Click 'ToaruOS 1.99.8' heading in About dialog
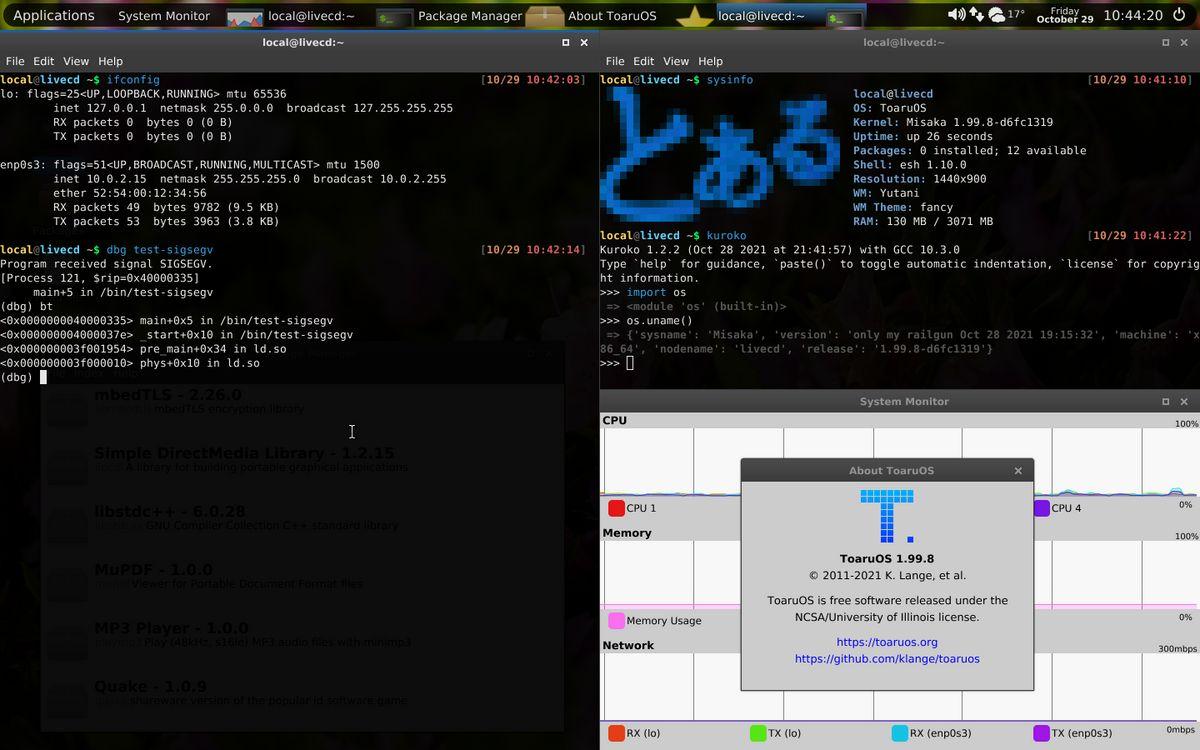The width and height of the screenshot is (1200, 750). click(x=887, y=559)
